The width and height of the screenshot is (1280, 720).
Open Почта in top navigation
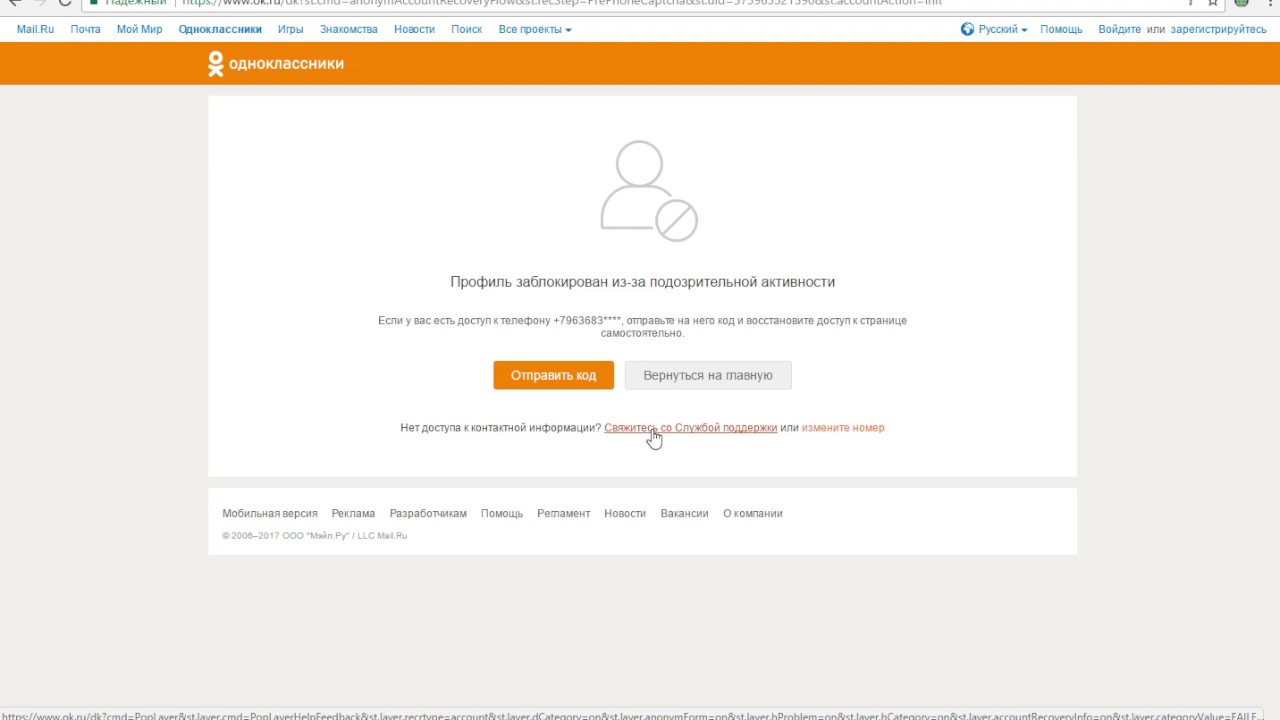pos(85,29)
